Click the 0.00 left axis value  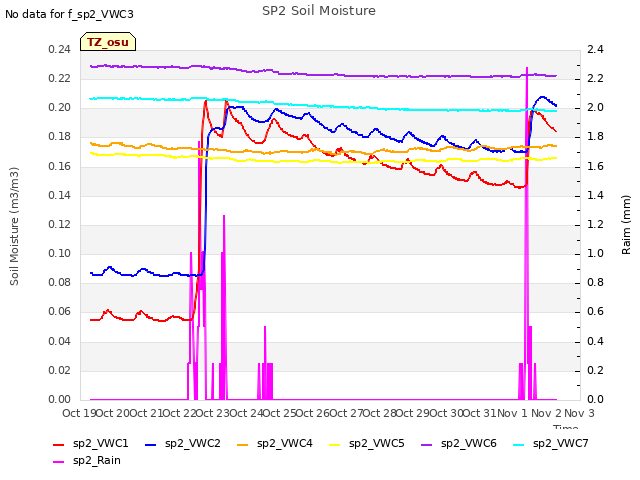click(x=60, y=399)
